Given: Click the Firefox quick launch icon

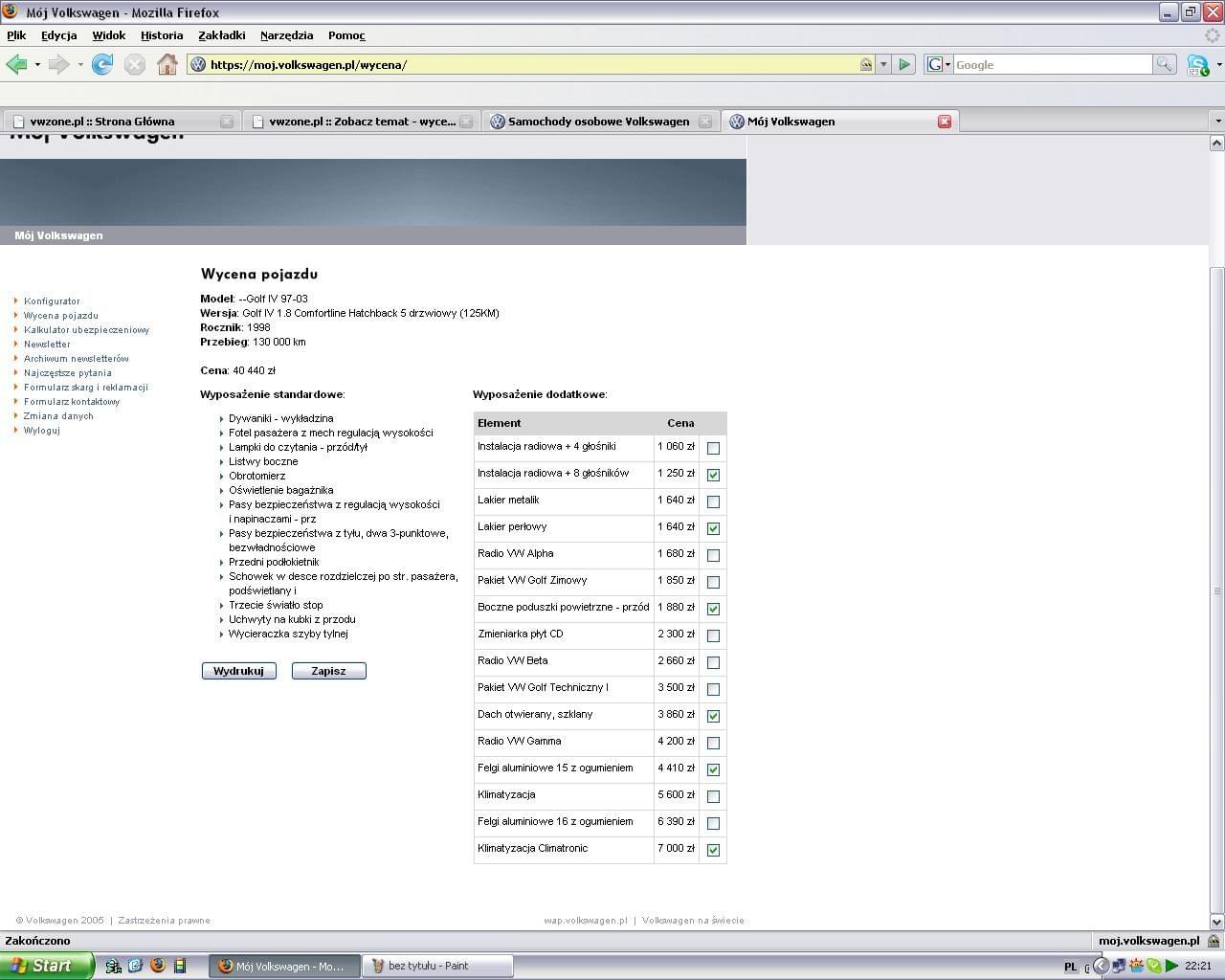Looking at the screenshot, I should pyautogui.click(x=158, y=966).
